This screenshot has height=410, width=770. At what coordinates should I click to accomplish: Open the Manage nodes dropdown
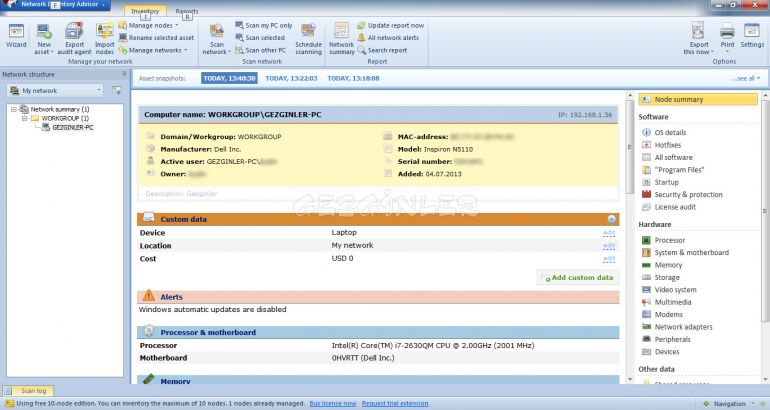[148, 25]
